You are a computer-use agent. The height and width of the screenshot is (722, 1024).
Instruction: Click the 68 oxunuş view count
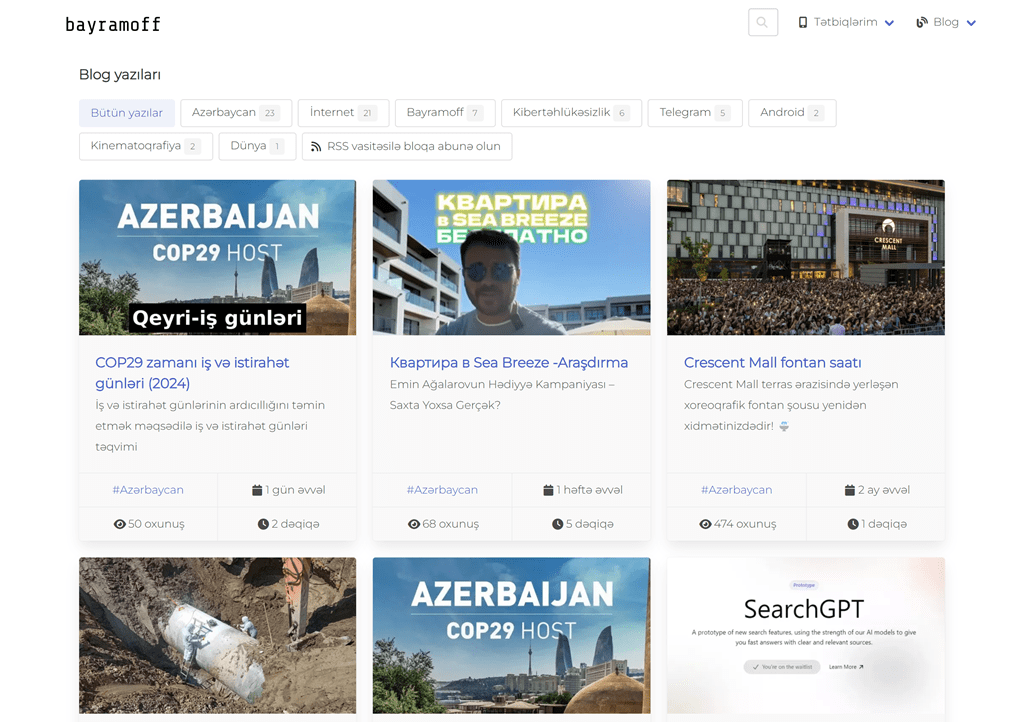click(x=451, y=524)
